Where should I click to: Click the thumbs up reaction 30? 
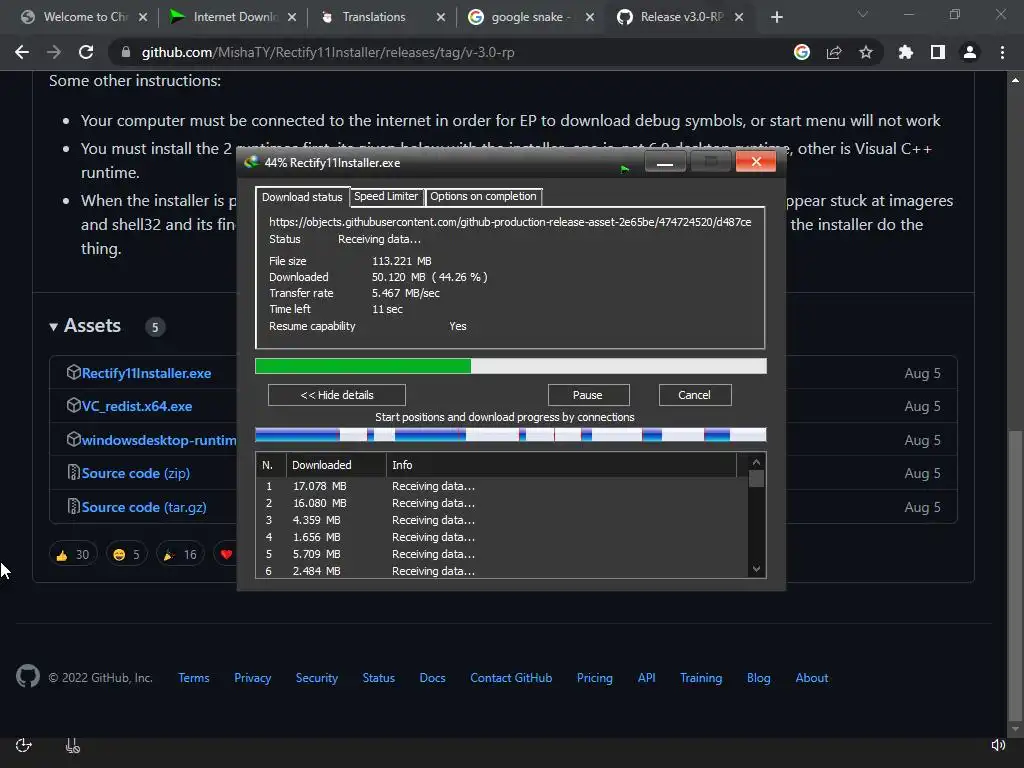click(73, 554)
